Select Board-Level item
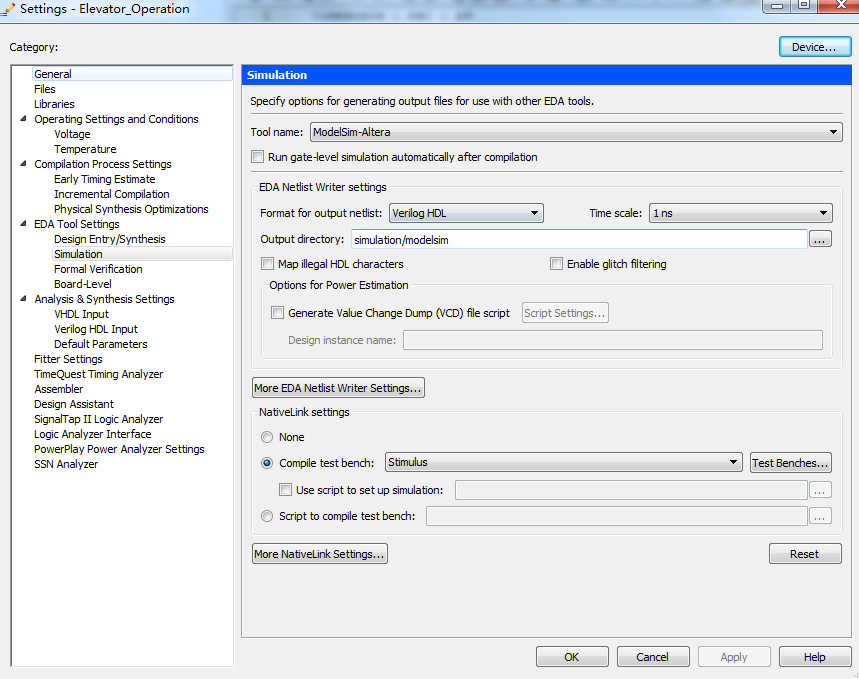This screenshot has height=679, width=859. (x=83, y=284)
